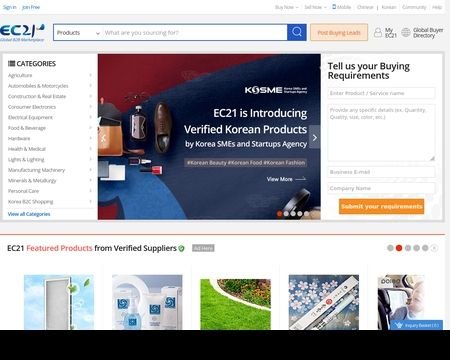Click Submit your requirements orange button
Image resolution: width=450 pixels, height=360 pixels.
coord(381,206)
